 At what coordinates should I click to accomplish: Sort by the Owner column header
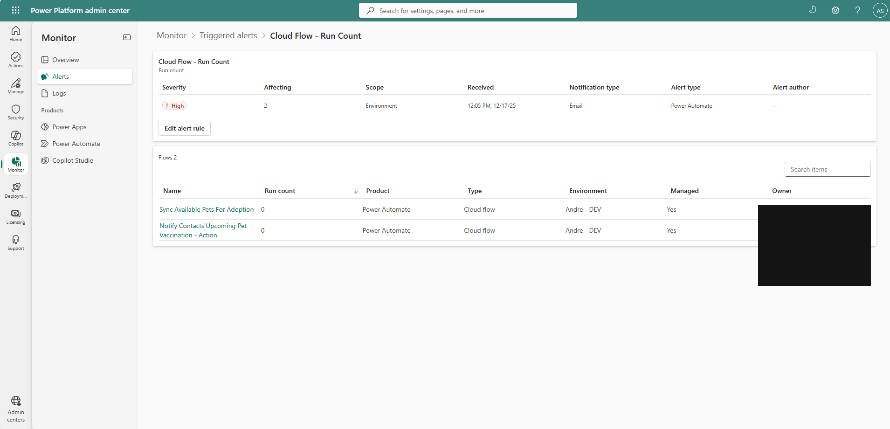pyautogui.click(x=782, y=191)
